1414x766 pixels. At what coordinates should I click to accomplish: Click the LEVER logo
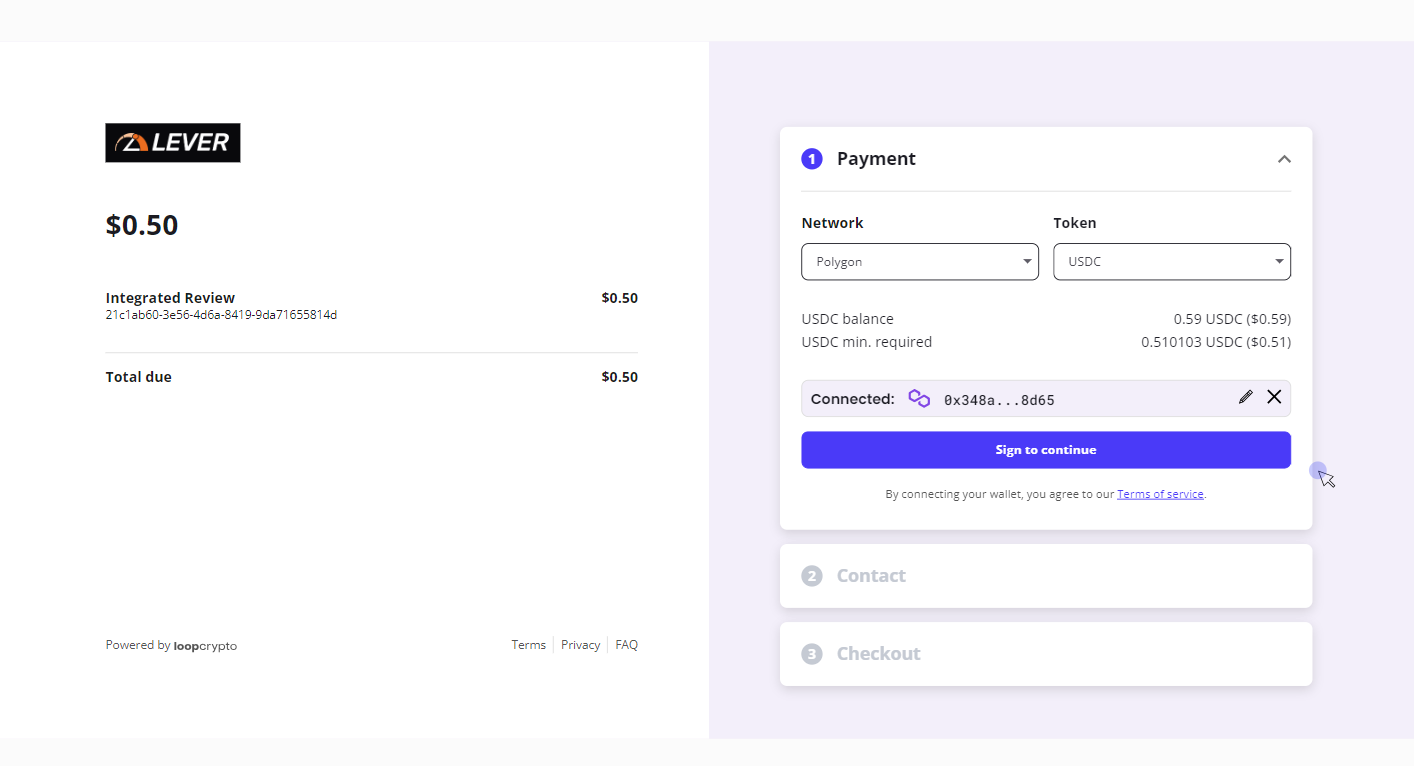[x=172, y=142]
